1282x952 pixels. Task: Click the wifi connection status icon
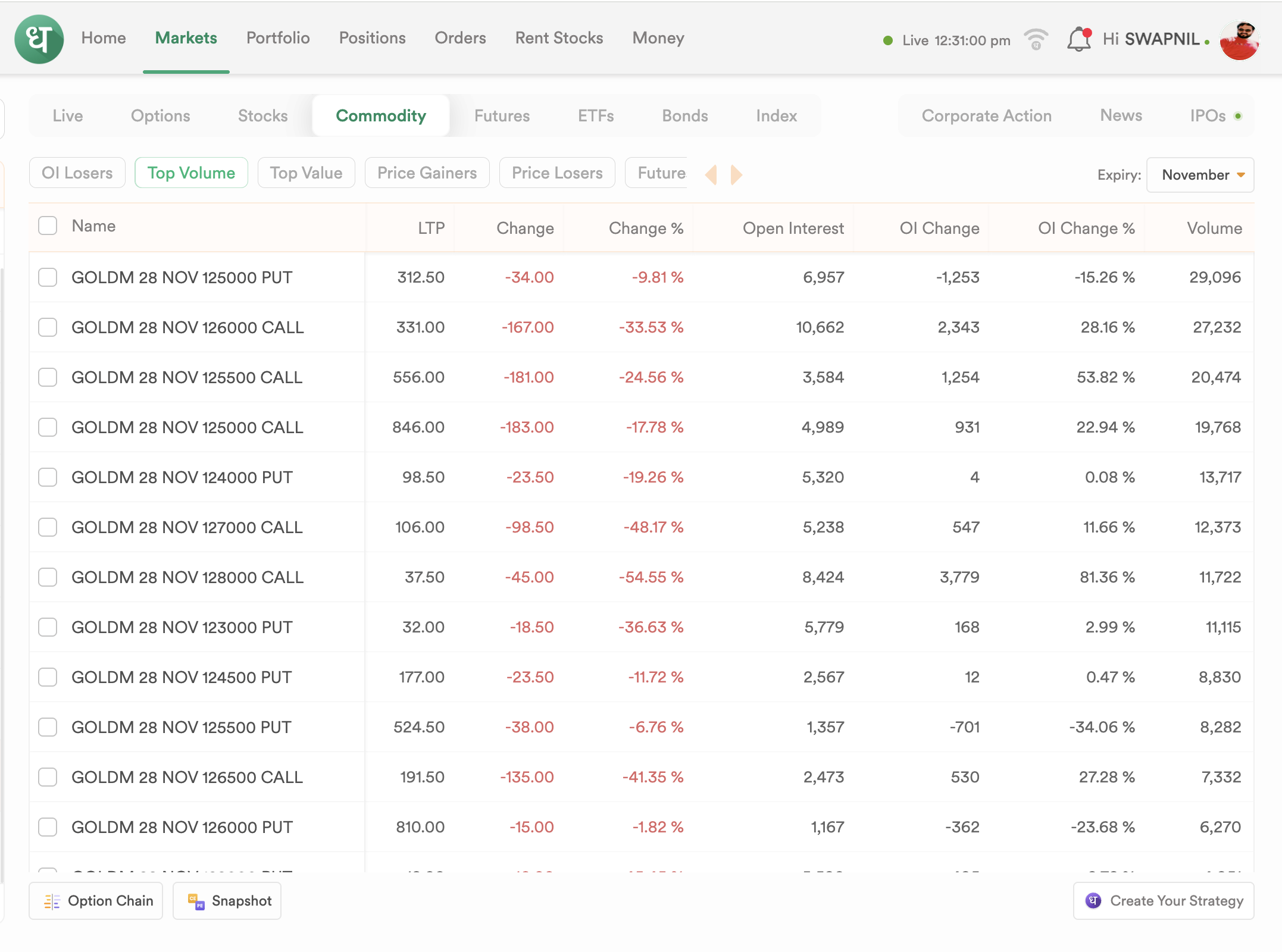tap(1036, 40)
